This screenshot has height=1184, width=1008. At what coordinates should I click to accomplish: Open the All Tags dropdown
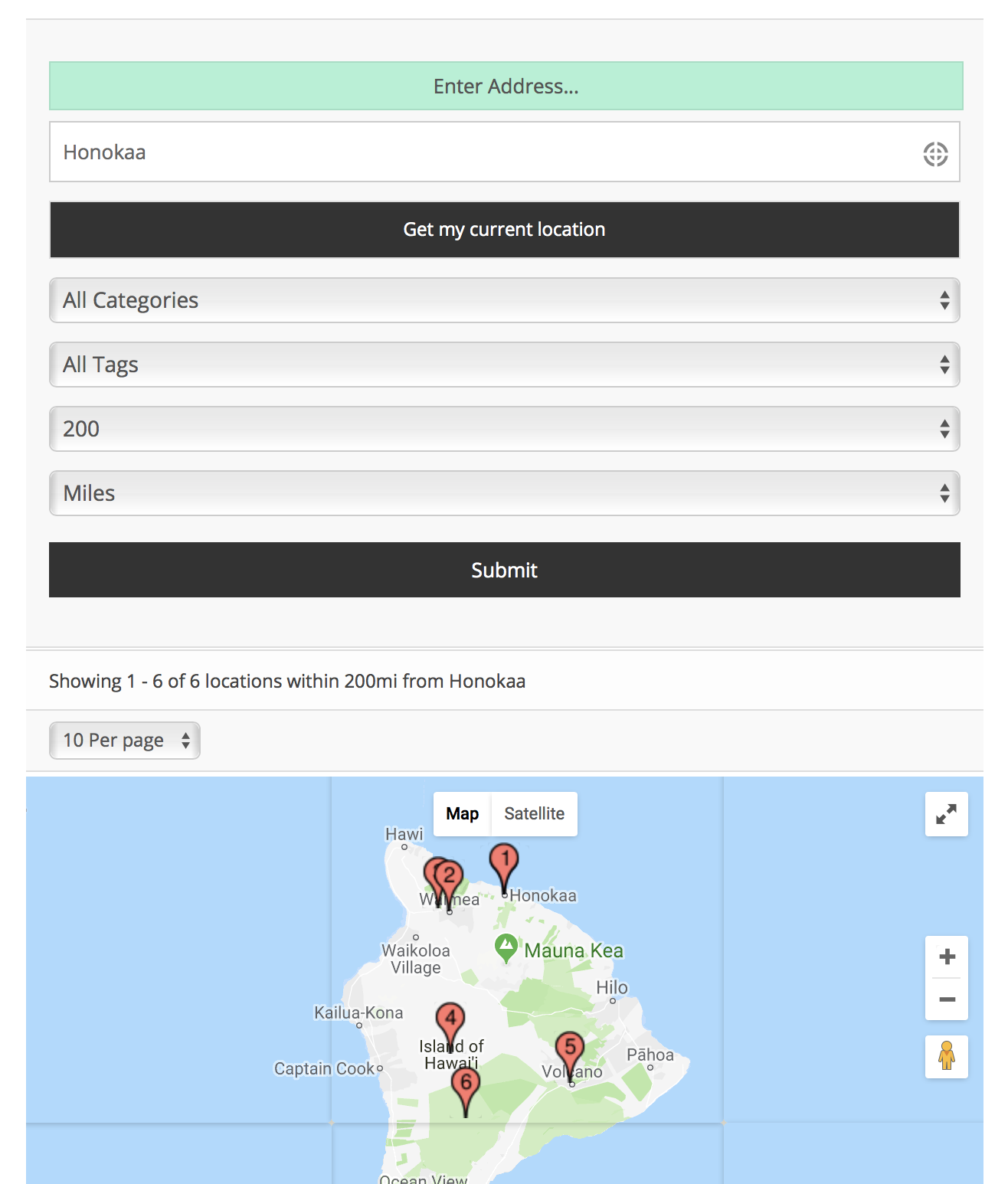[505, 365]
